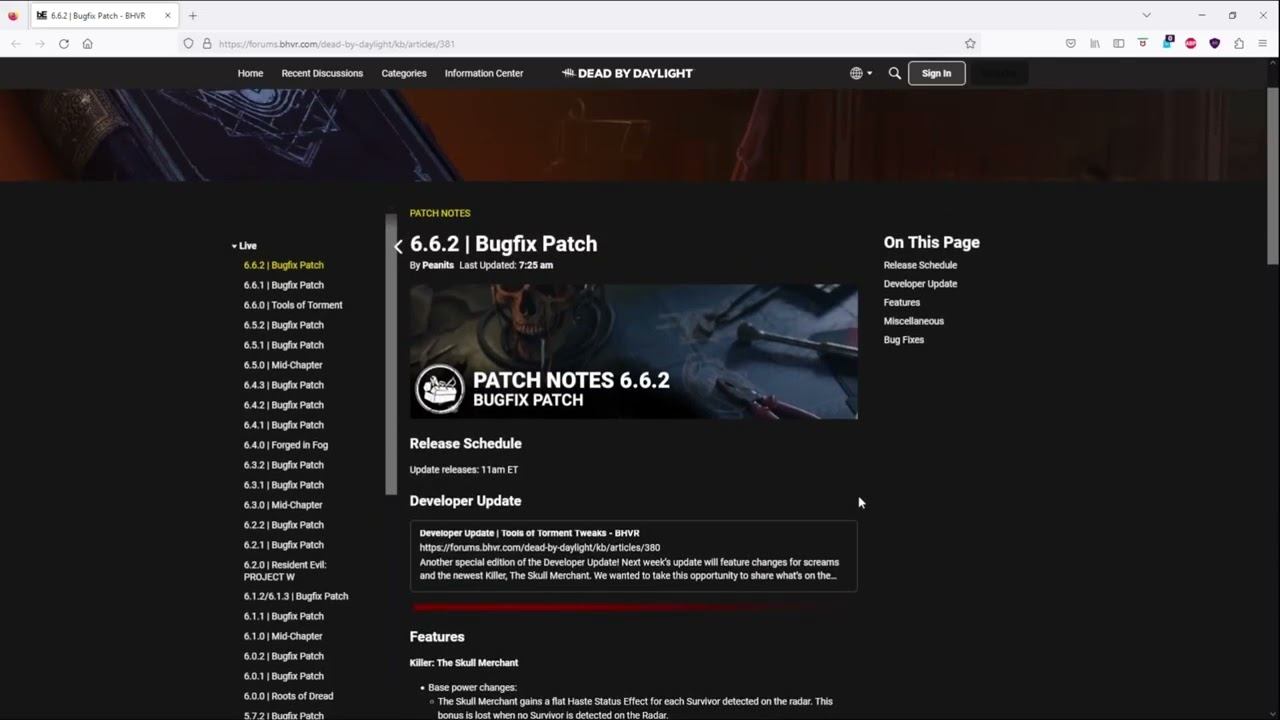Click the padlock site security icon
The image size is (1280, 720).
click(207, 44)
